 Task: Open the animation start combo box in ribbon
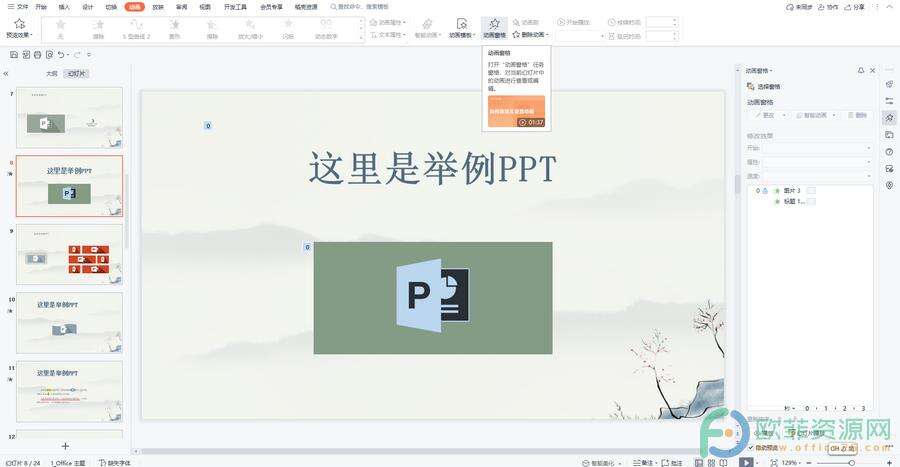pyautogui.click(x=580, y=36)
